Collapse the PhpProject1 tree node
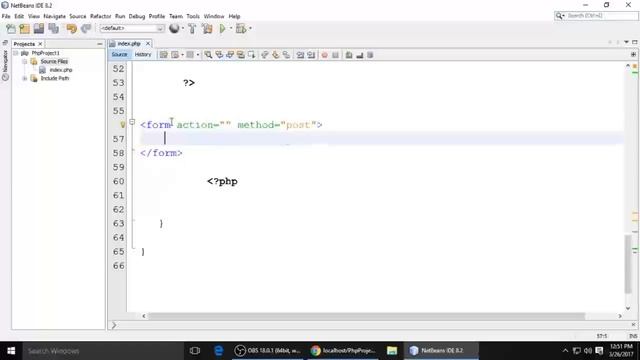640x360 pixels. tap(16, 53)
